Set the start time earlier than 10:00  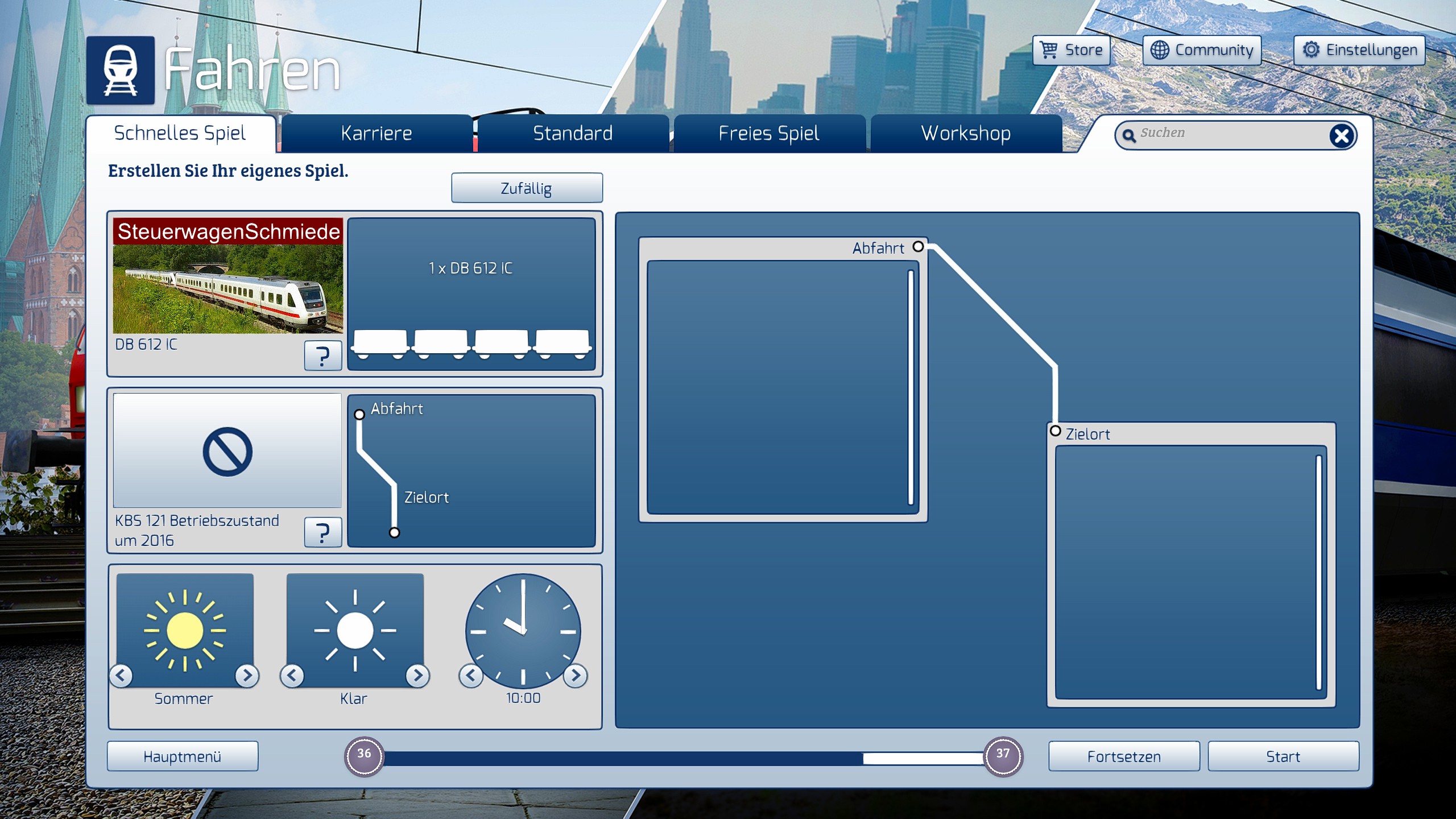[x=471, y=676]
